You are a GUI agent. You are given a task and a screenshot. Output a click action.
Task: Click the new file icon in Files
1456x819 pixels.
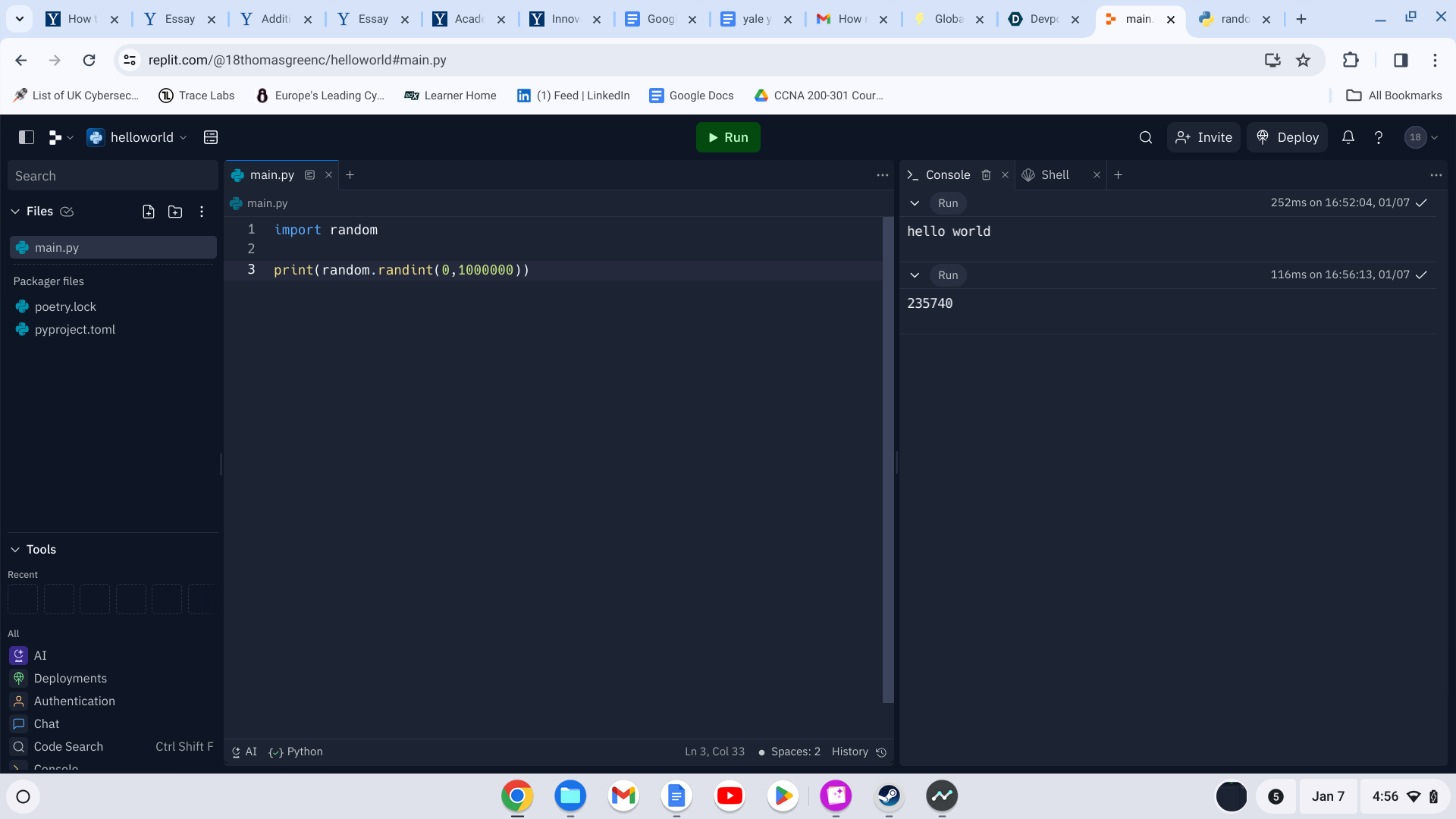(x=149, y=212)
